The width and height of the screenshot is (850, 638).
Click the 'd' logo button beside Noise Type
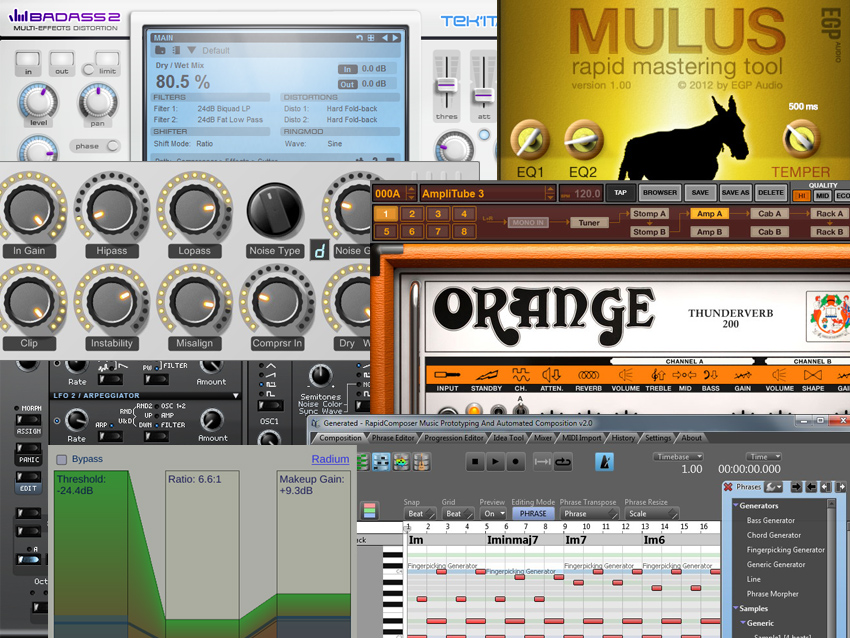(x=320, y=250)
